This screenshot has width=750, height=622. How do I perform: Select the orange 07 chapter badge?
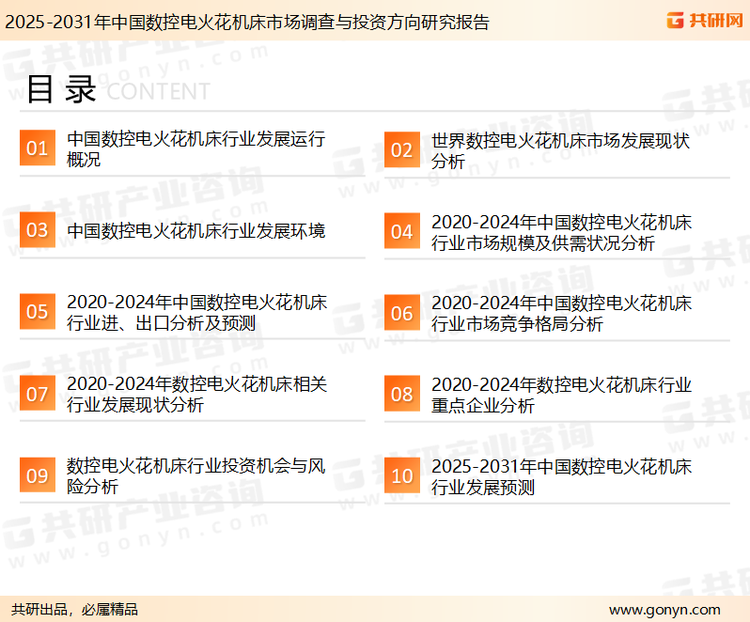coord(37,394)
